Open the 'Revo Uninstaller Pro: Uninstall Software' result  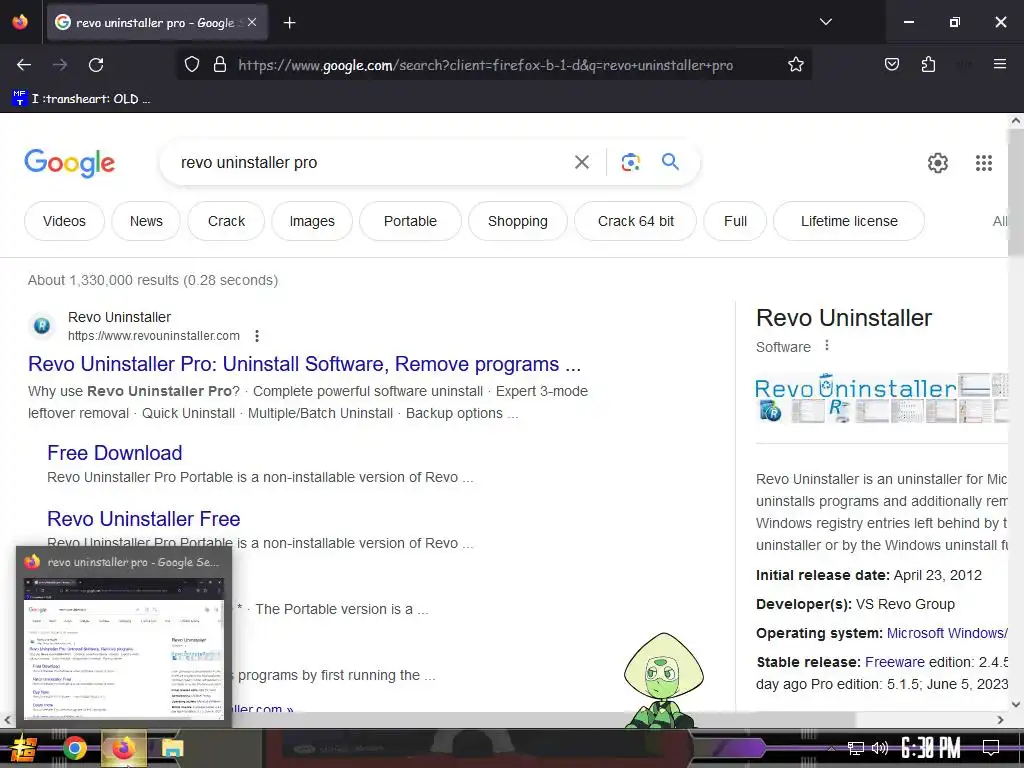304,364
